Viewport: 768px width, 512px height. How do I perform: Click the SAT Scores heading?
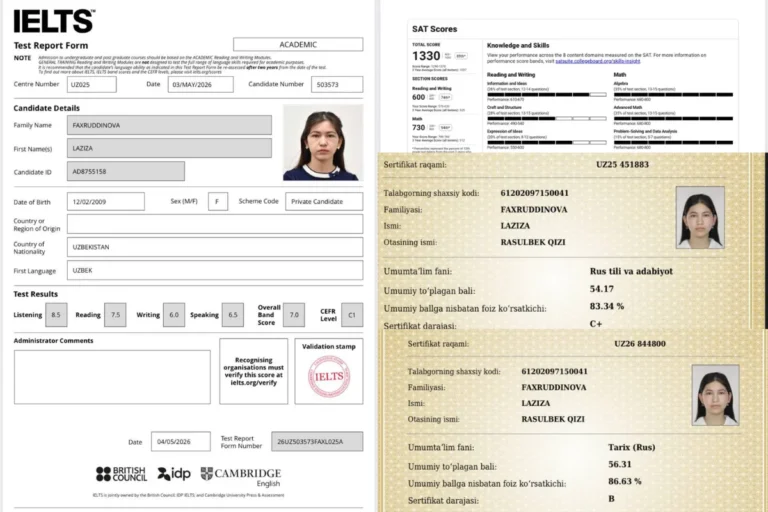tap(434, 29)
